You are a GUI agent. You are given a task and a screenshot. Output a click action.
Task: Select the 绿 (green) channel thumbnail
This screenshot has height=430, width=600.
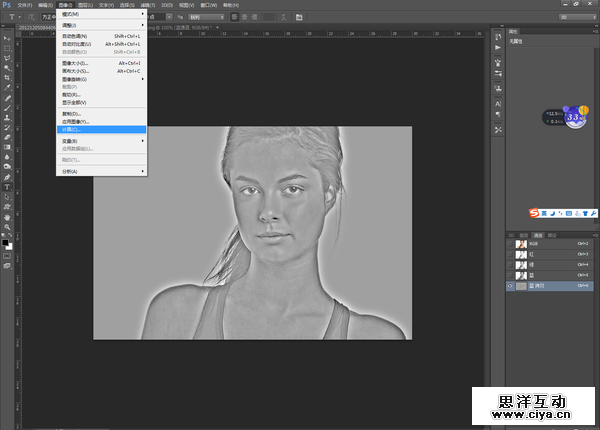[x=522, y=265]
